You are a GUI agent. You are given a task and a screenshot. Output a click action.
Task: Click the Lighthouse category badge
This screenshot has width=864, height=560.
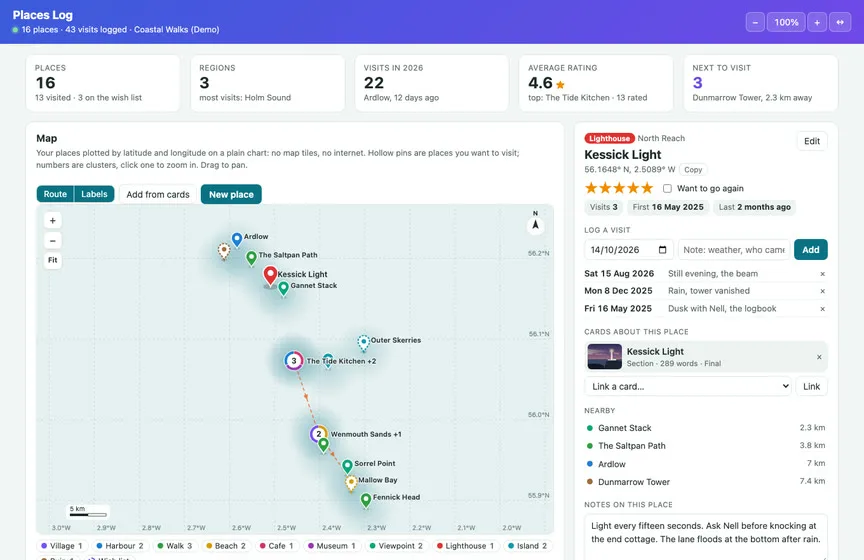pos(609,138)
